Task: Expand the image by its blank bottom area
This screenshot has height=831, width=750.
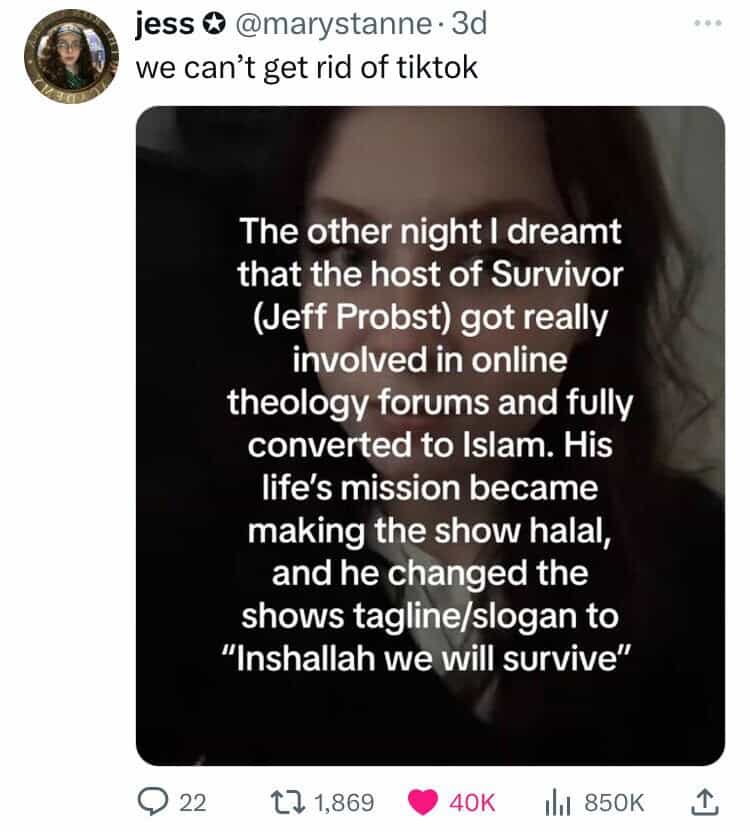Action: tap(430, 723)
